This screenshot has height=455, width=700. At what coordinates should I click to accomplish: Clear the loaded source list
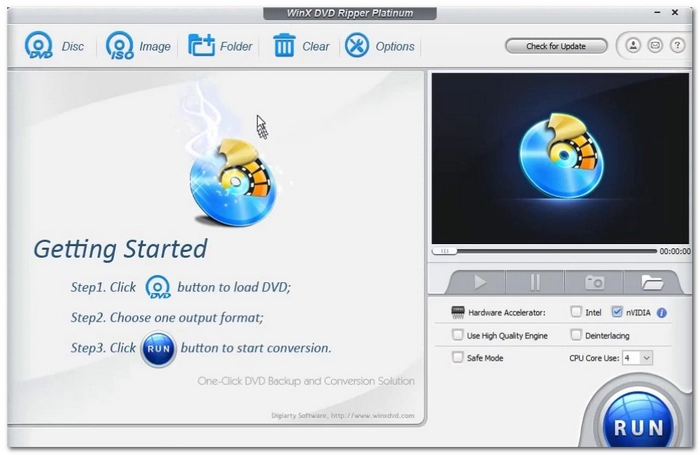click(x=301, y=46)
